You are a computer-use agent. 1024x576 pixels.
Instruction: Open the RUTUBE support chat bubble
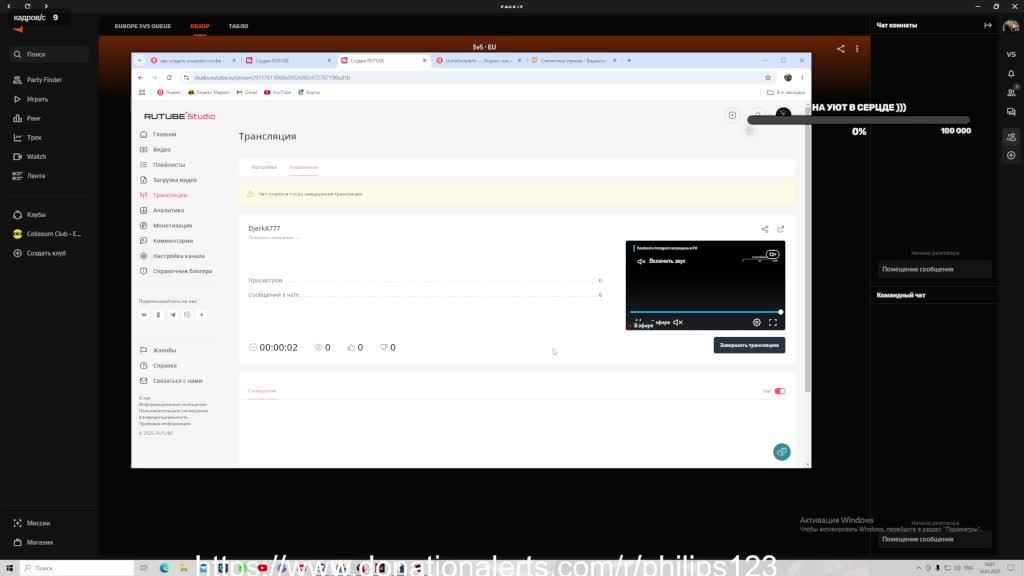coord(782,452)
